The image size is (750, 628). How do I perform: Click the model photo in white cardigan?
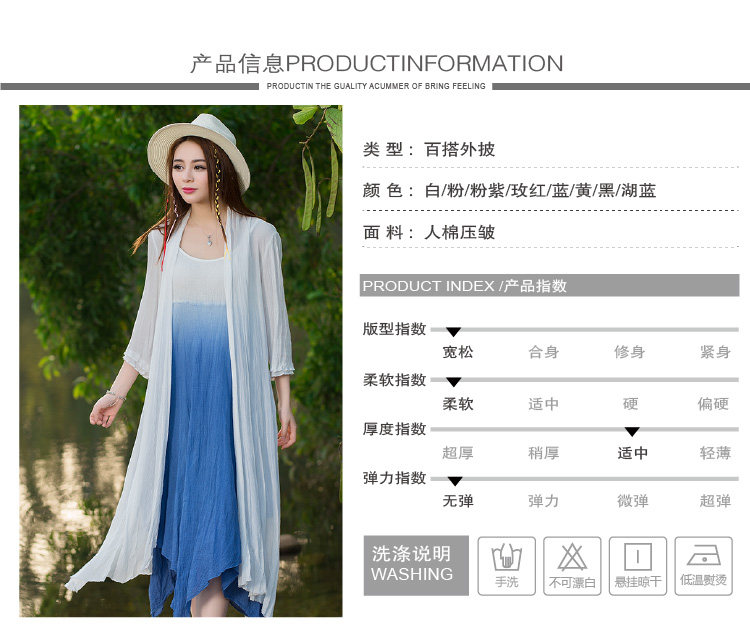pos(180,361)
